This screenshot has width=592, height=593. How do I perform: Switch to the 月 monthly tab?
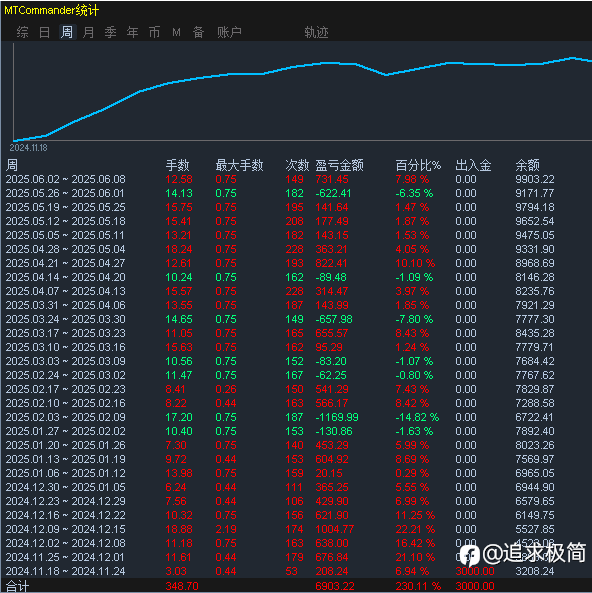tap(89, 32)
